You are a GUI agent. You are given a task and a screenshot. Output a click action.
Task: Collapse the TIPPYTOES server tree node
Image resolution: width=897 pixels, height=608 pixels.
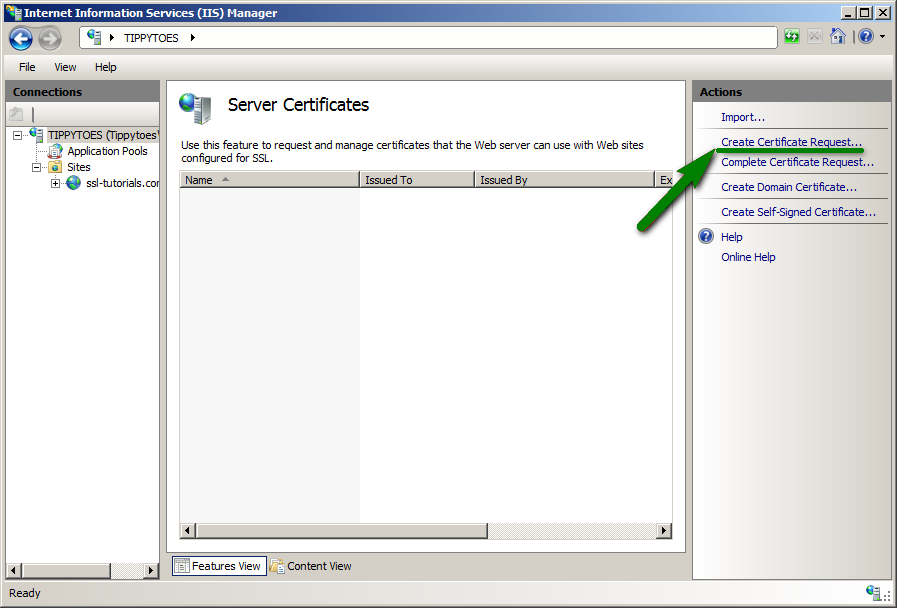(18, 136)
